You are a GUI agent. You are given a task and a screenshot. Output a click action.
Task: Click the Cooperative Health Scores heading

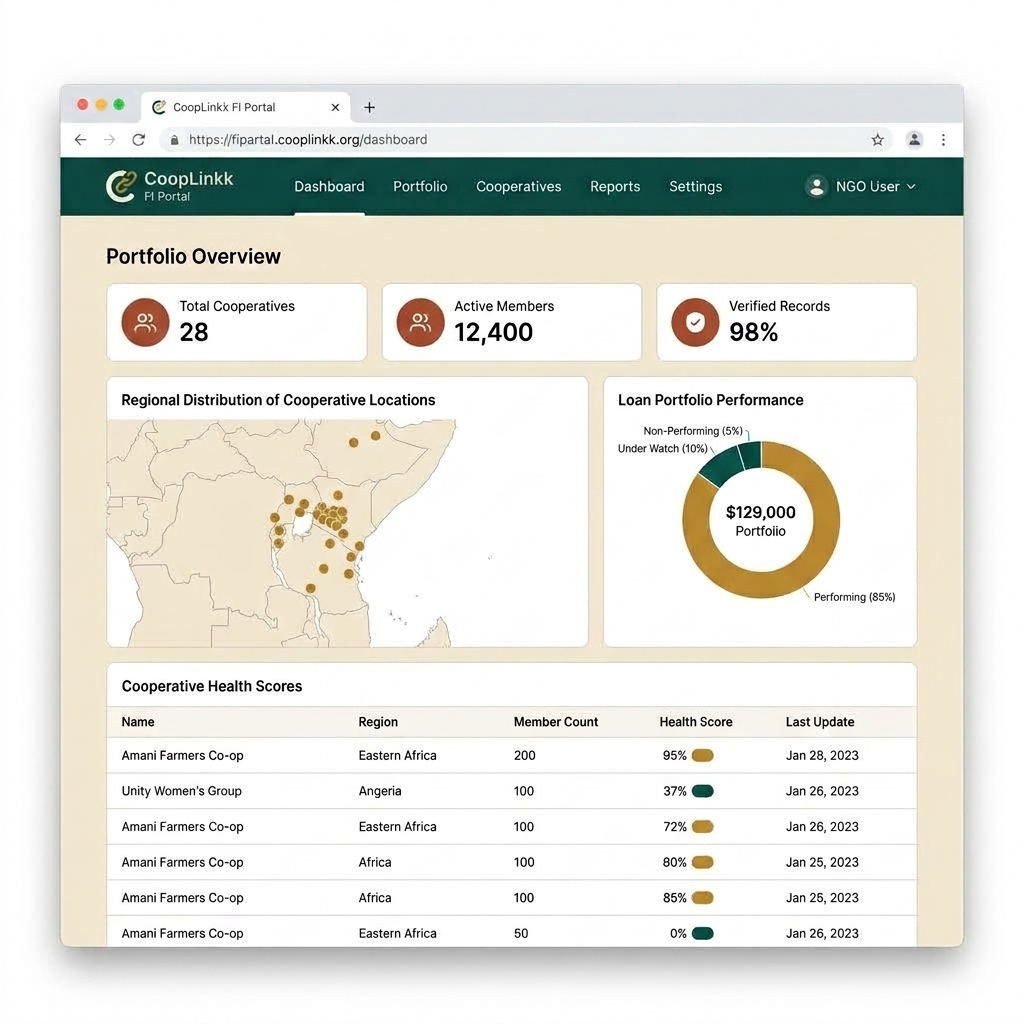[x=212, y=686]
